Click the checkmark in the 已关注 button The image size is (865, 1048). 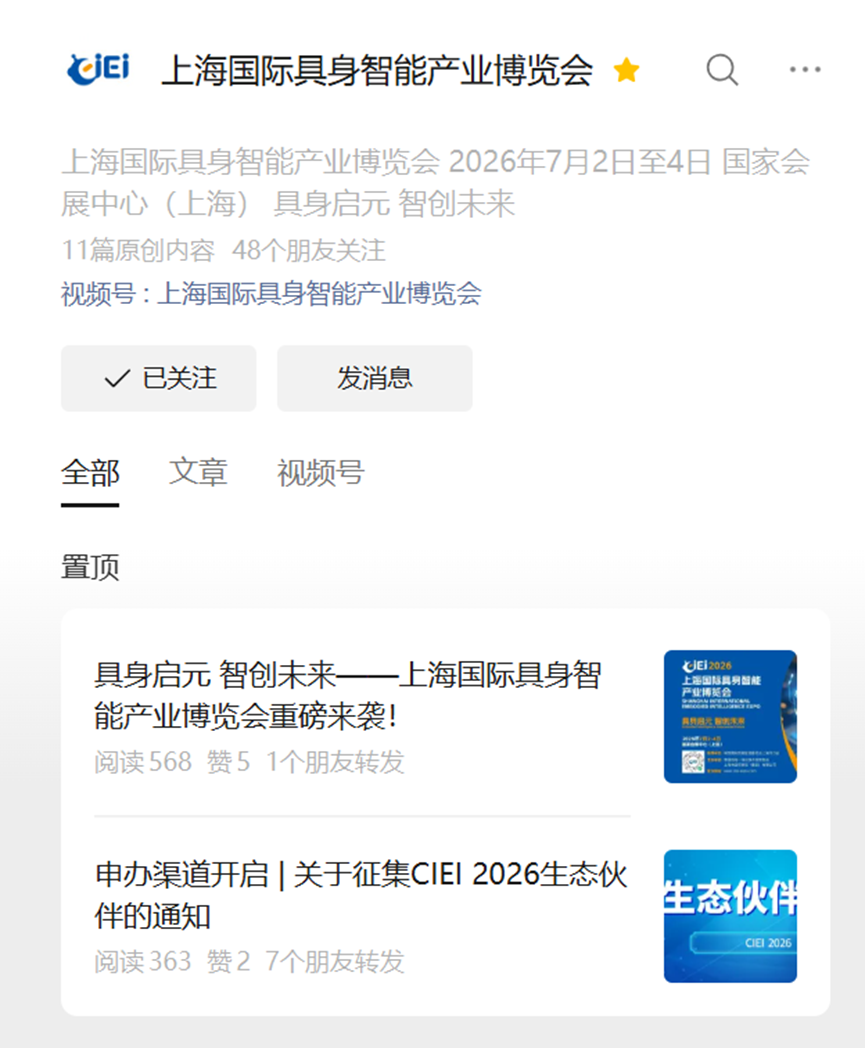[117, 379]
